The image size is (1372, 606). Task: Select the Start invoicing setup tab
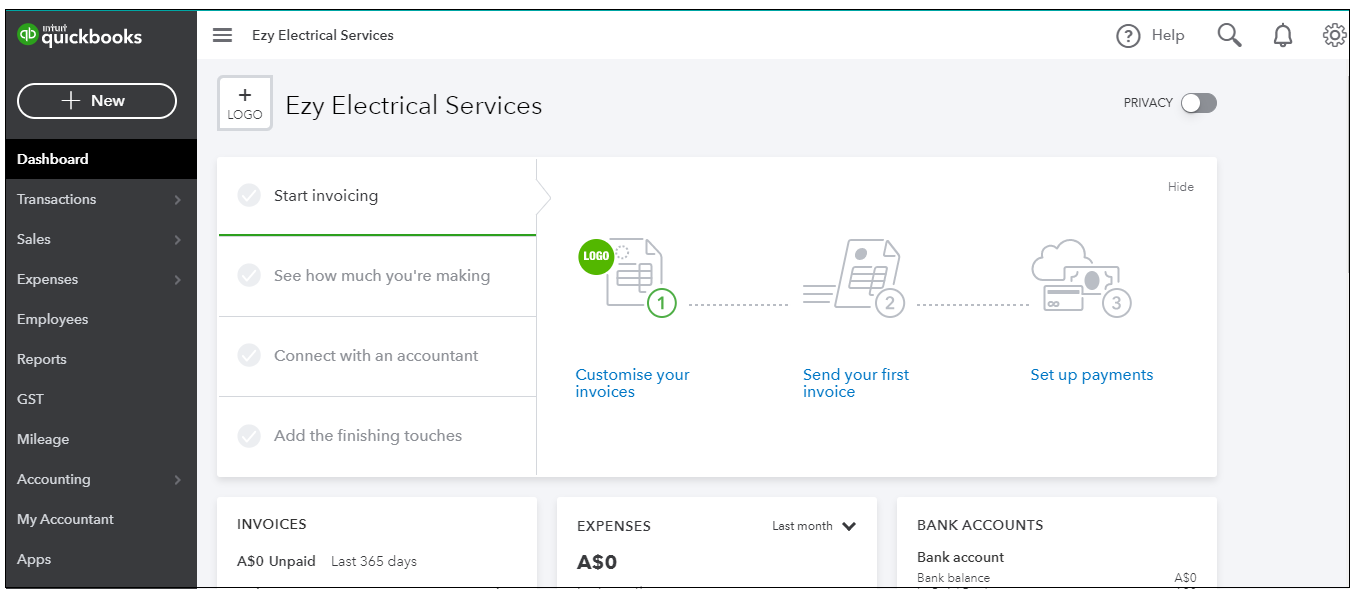pos(377,196)
